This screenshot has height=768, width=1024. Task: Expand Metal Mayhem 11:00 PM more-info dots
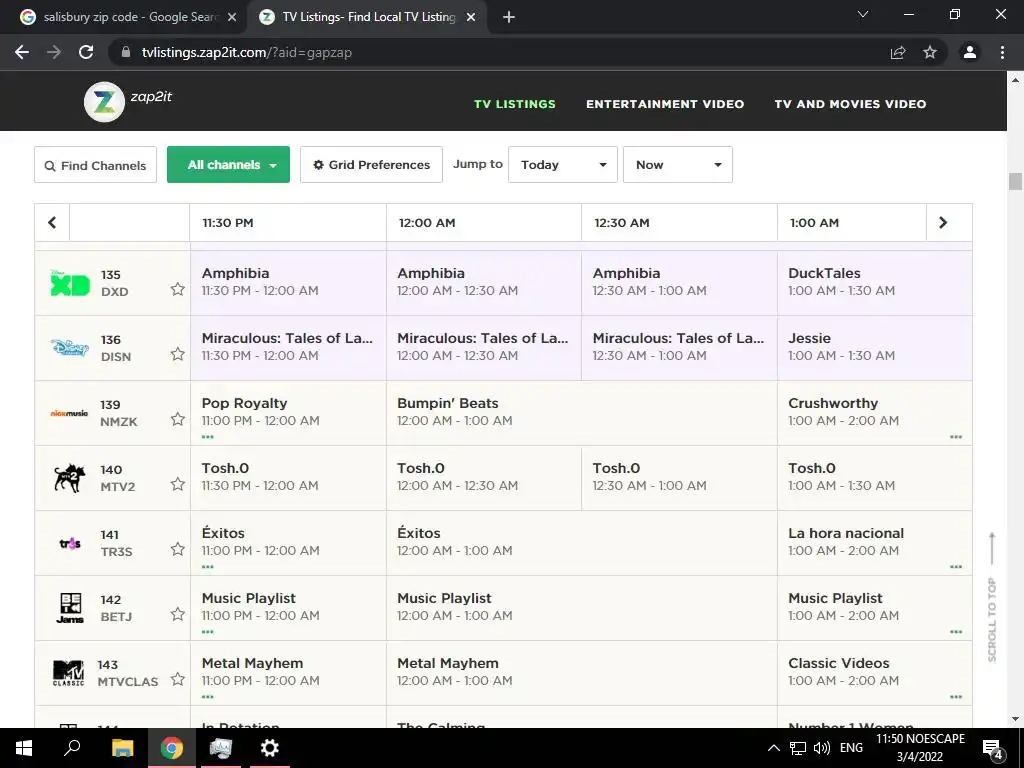click(x=208, y=697)
